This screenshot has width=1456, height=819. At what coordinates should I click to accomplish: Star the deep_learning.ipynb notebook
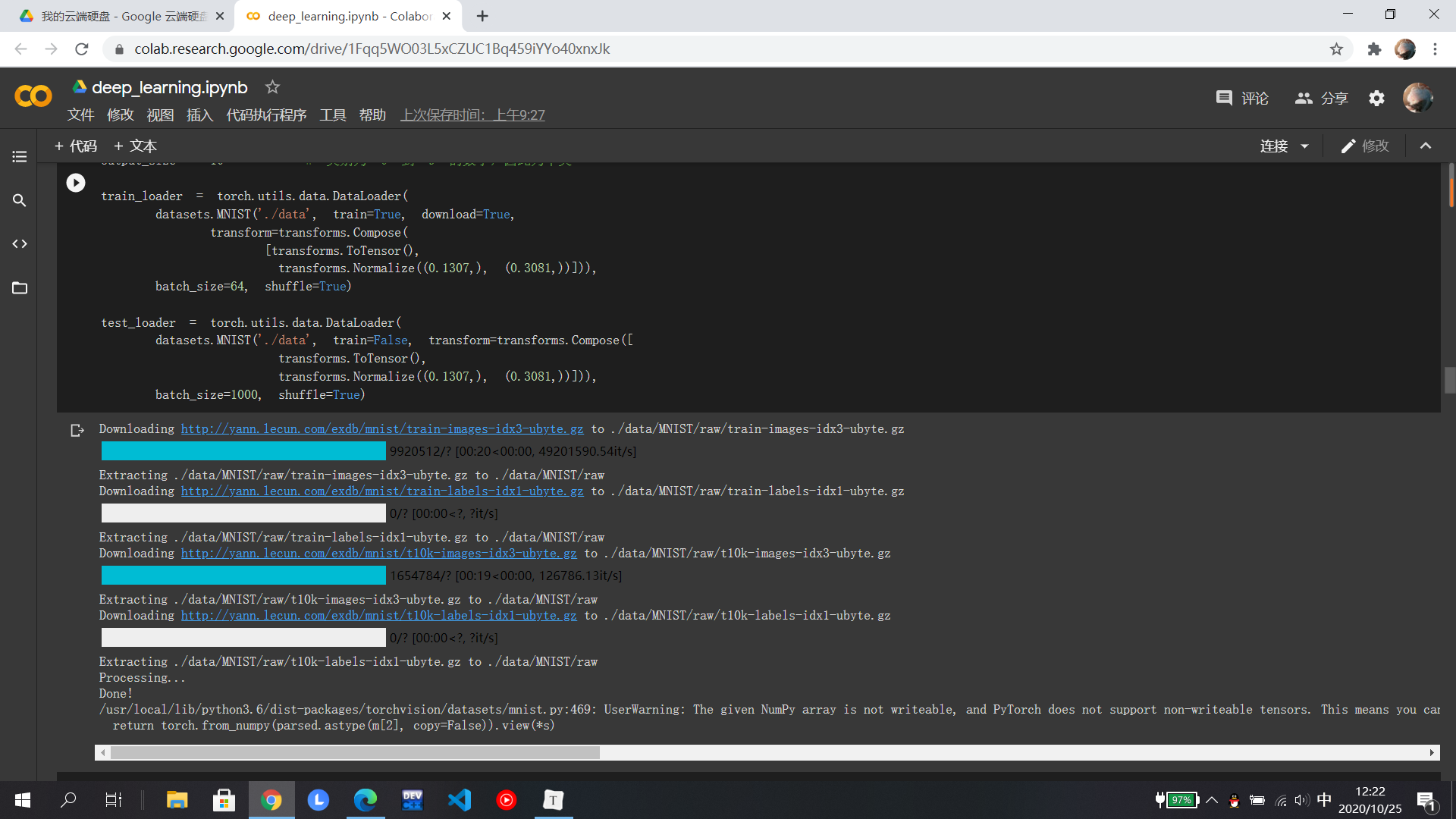coord(272,87)
